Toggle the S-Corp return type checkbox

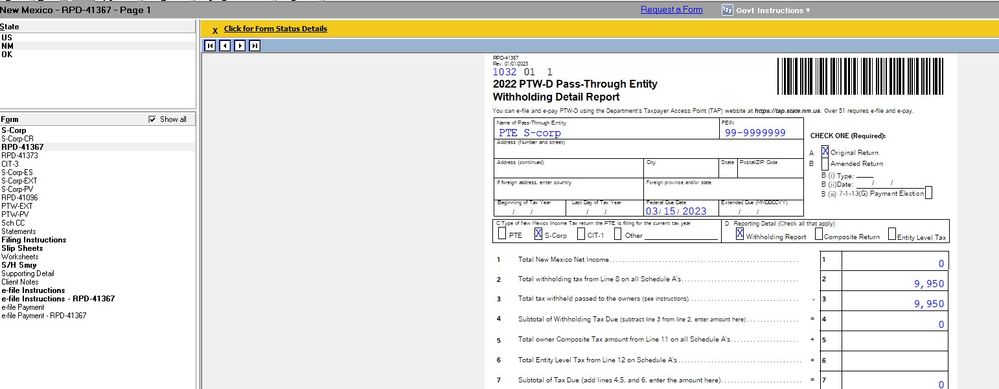pos(538,234)
